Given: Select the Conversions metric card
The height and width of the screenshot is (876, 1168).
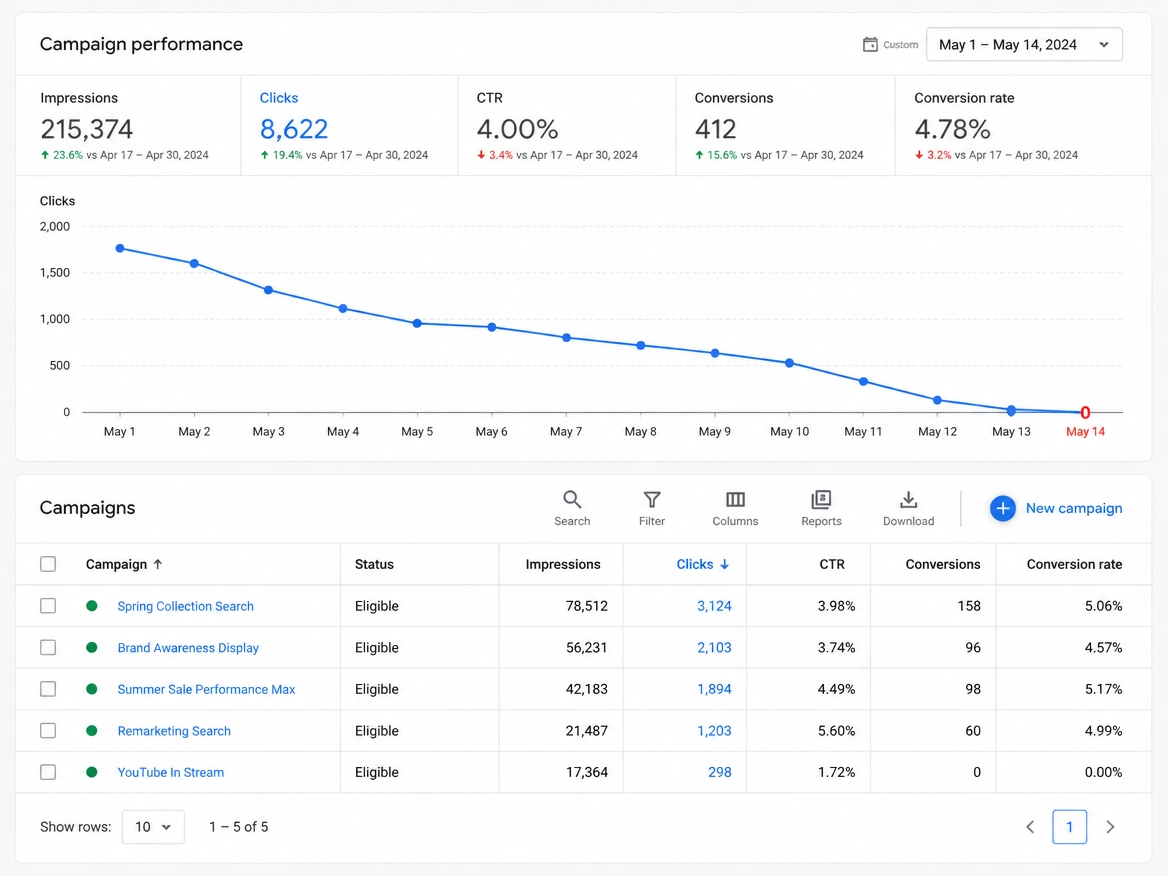Looking at the screenshot, I should [785, 126].
